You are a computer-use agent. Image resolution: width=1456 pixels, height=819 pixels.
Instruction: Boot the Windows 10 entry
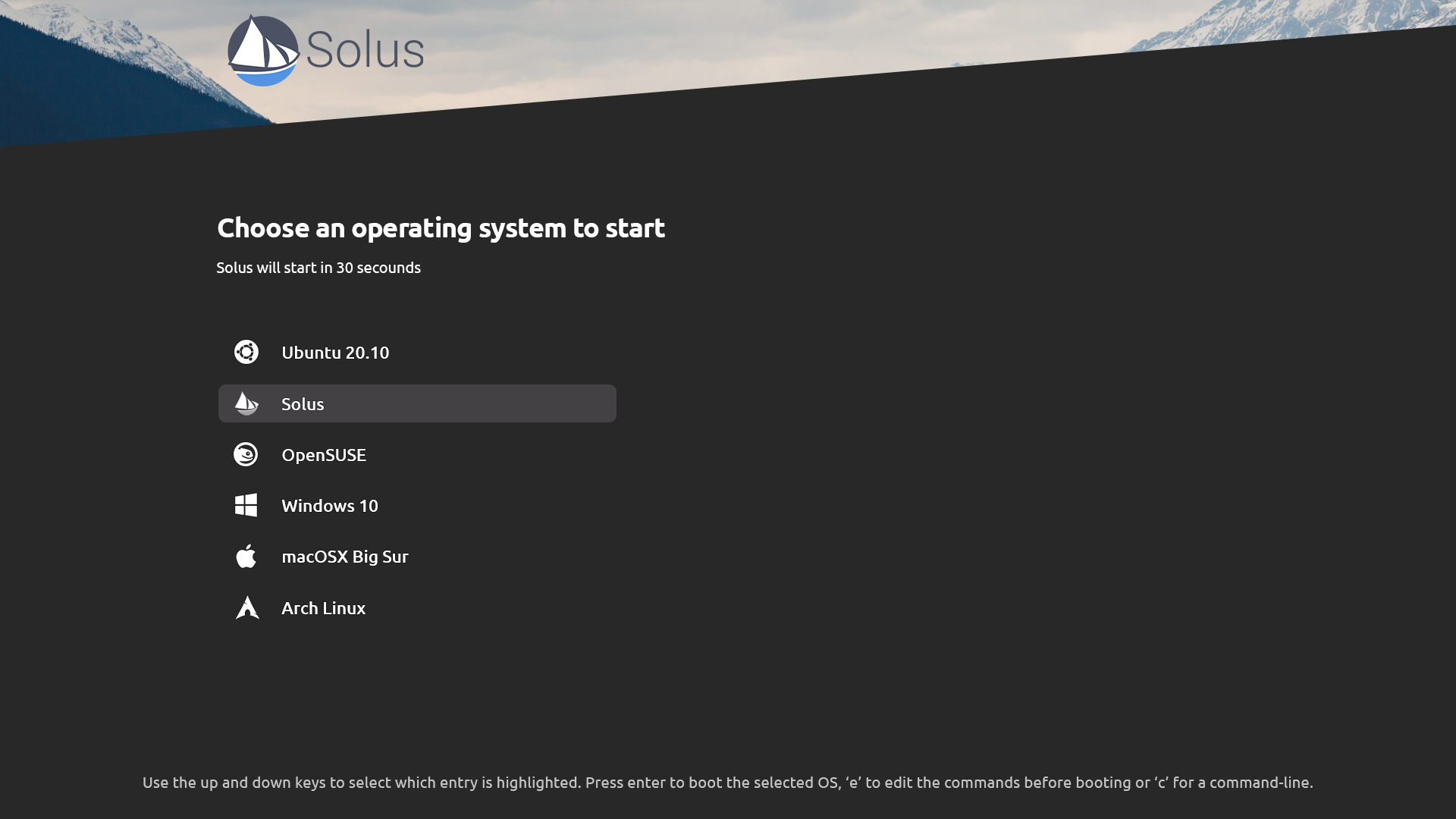330,506
